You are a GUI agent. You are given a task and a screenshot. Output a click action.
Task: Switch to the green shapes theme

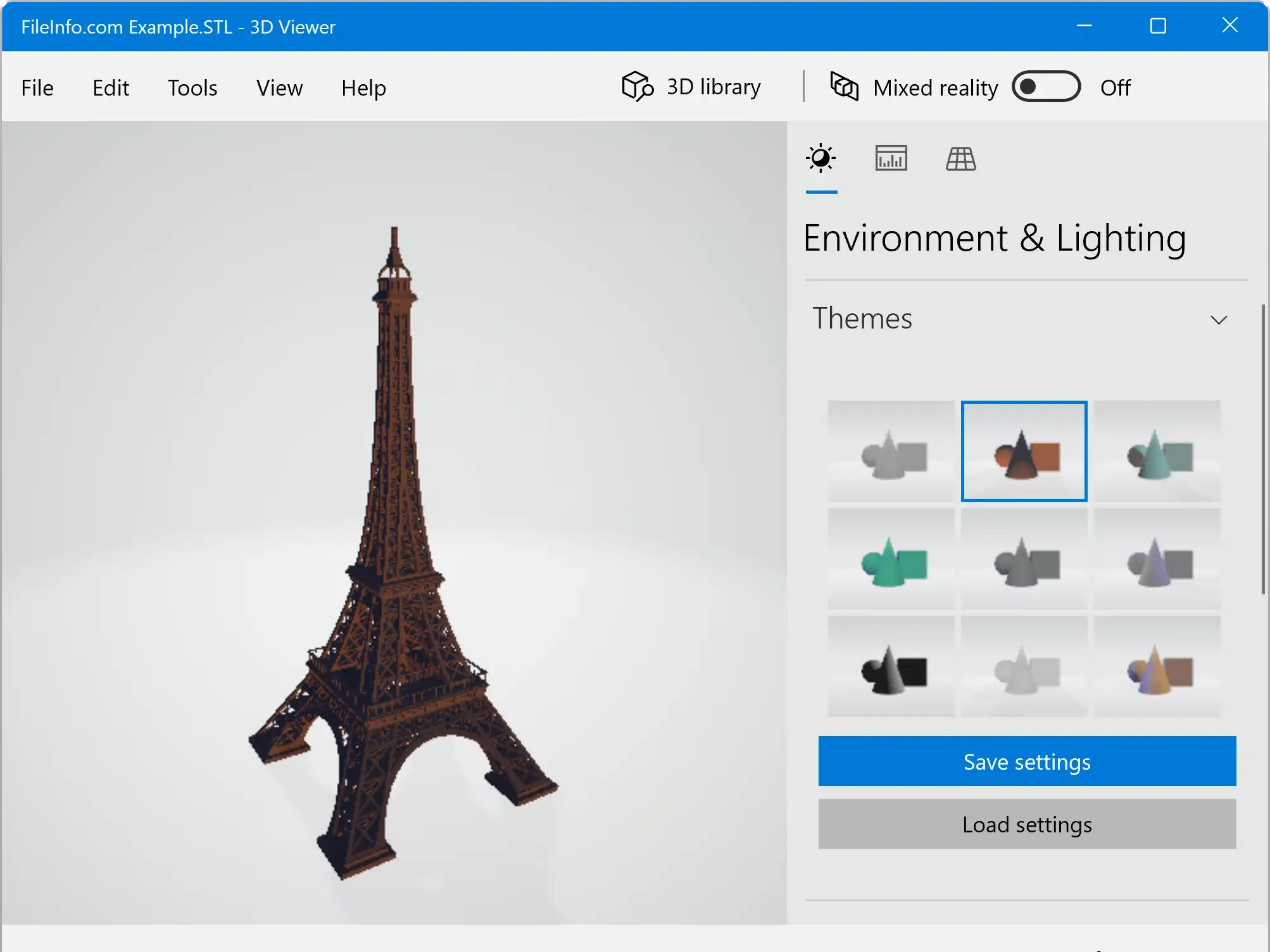click(x=890, y=559)
